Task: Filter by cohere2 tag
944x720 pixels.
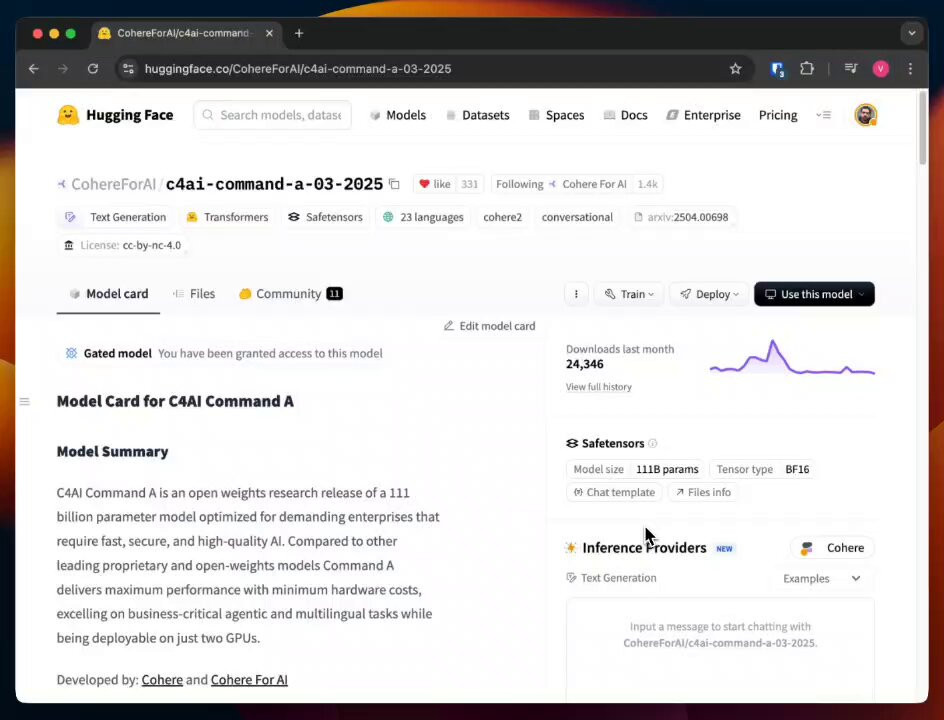Action: tap(503, 217)
